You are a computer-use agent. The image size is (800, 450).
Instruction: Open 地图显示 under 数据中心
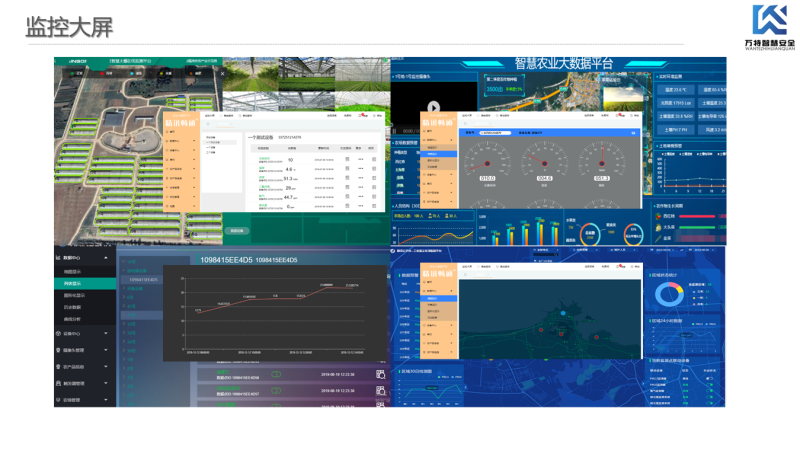74,271
